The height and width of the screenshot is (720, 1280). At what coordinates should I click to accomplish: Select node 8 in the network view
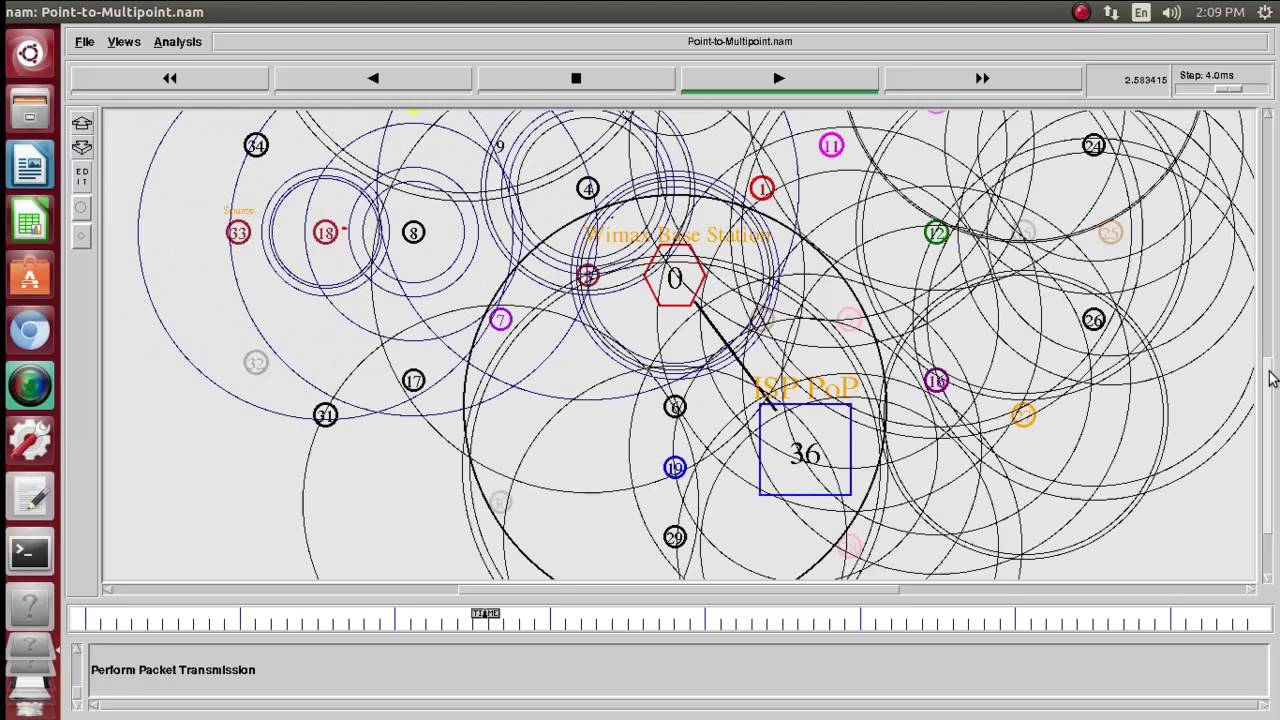coord(413,233)
